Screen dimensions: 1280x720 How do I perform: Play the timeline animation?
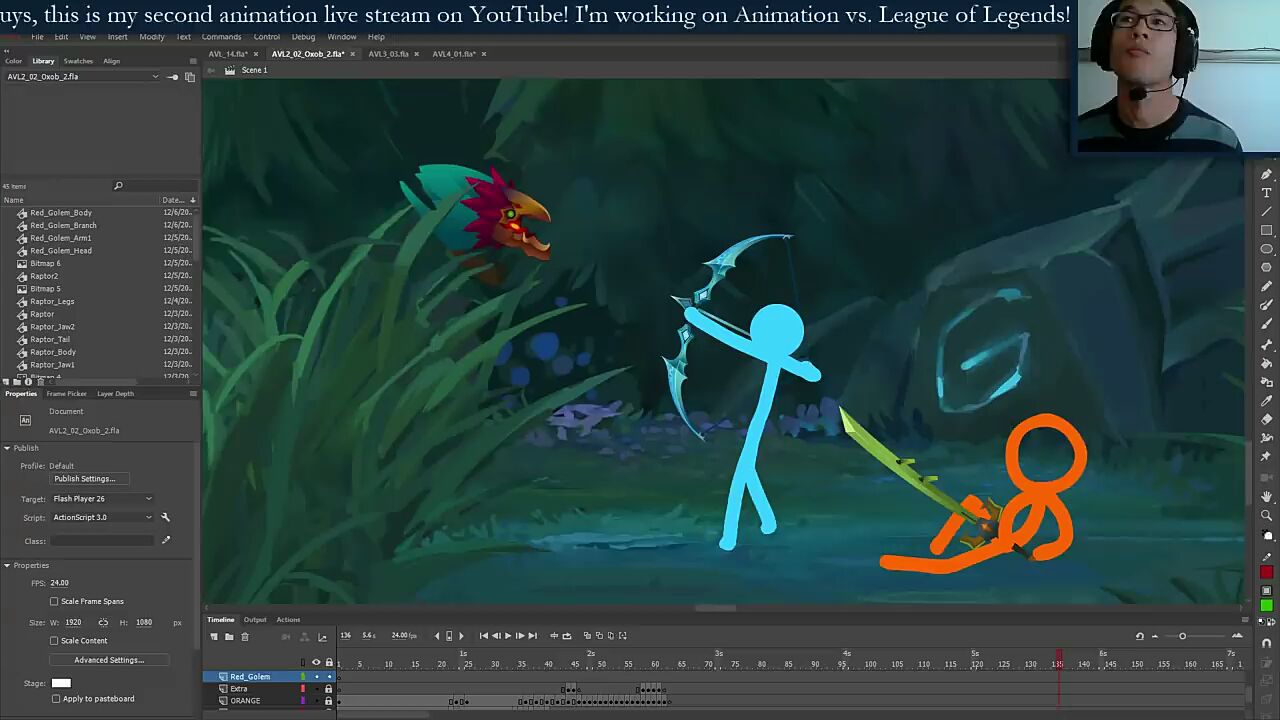point(508,635)
